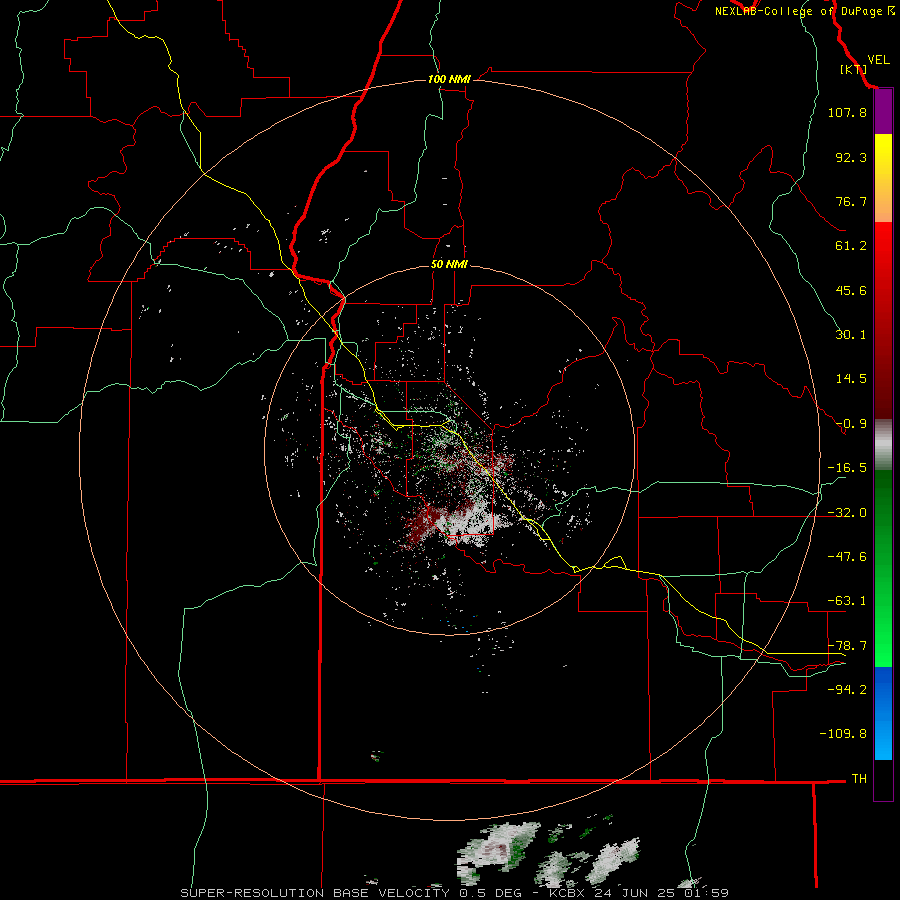900x900 pixels.
Task: Click the yellow-orange segment of the velocity scale
Action: [x=883, y=178]
